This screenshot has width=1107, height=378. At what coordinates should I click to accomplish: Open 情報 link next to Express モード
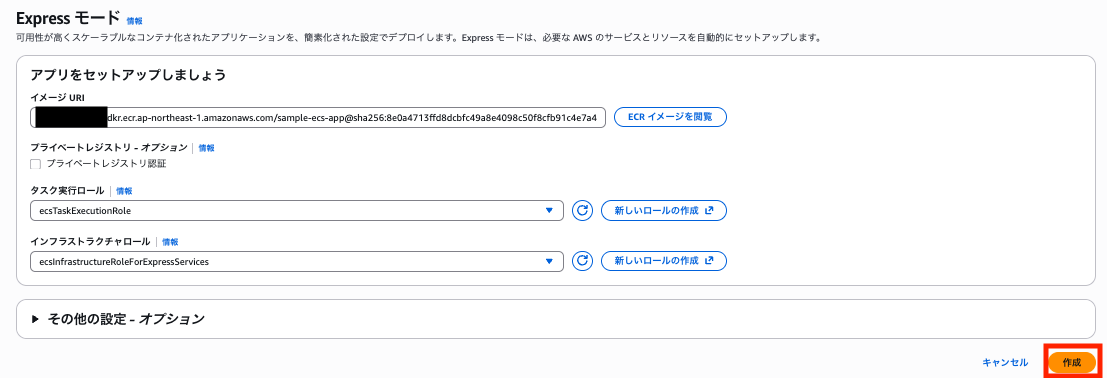click(134, 22)
